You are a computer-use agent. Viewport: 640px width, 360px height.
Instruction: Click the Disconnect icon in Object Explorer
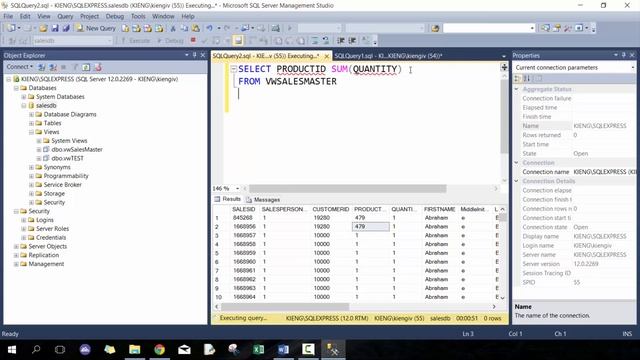click(53, 67)
